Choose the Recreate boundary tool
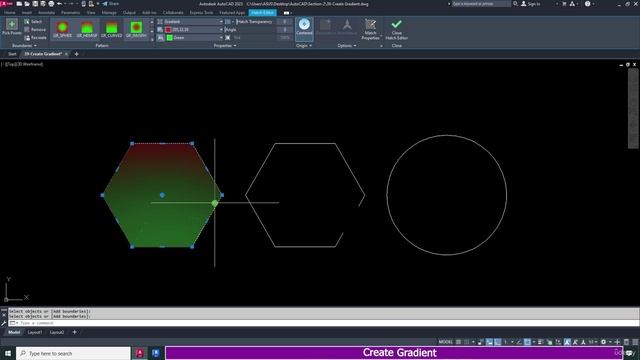The width and height of the screenshot is (640, 360). click(36, 38)
